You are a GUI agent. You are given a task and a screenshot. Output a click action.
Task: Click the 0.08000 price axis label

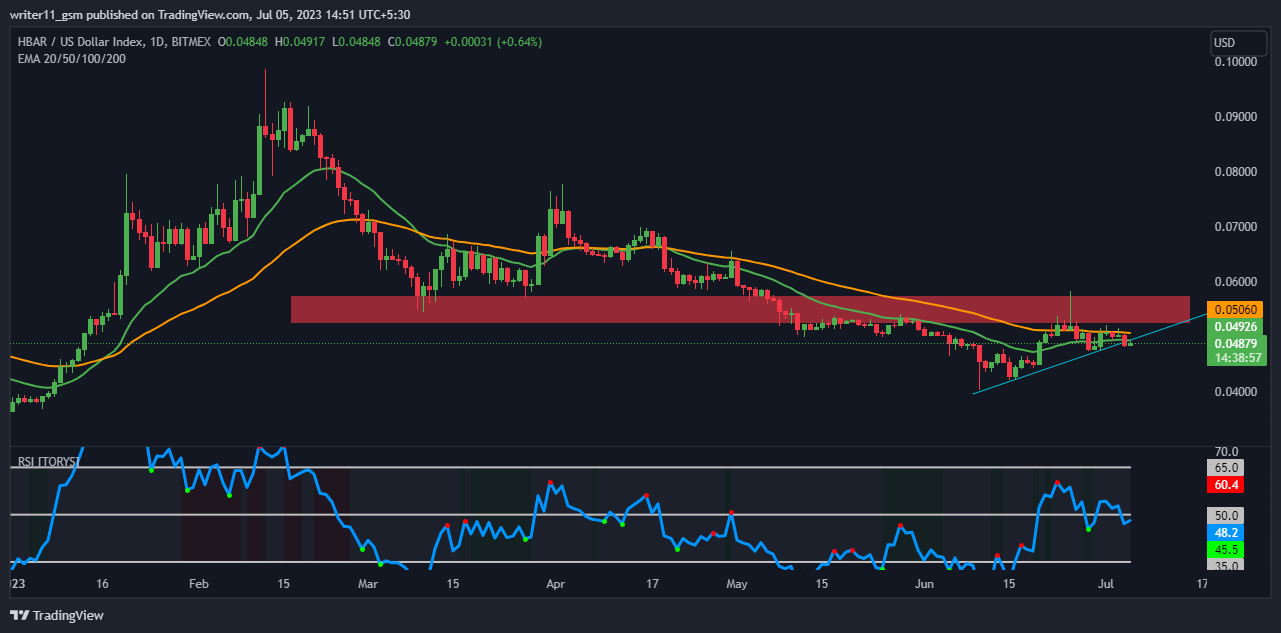1234,171
